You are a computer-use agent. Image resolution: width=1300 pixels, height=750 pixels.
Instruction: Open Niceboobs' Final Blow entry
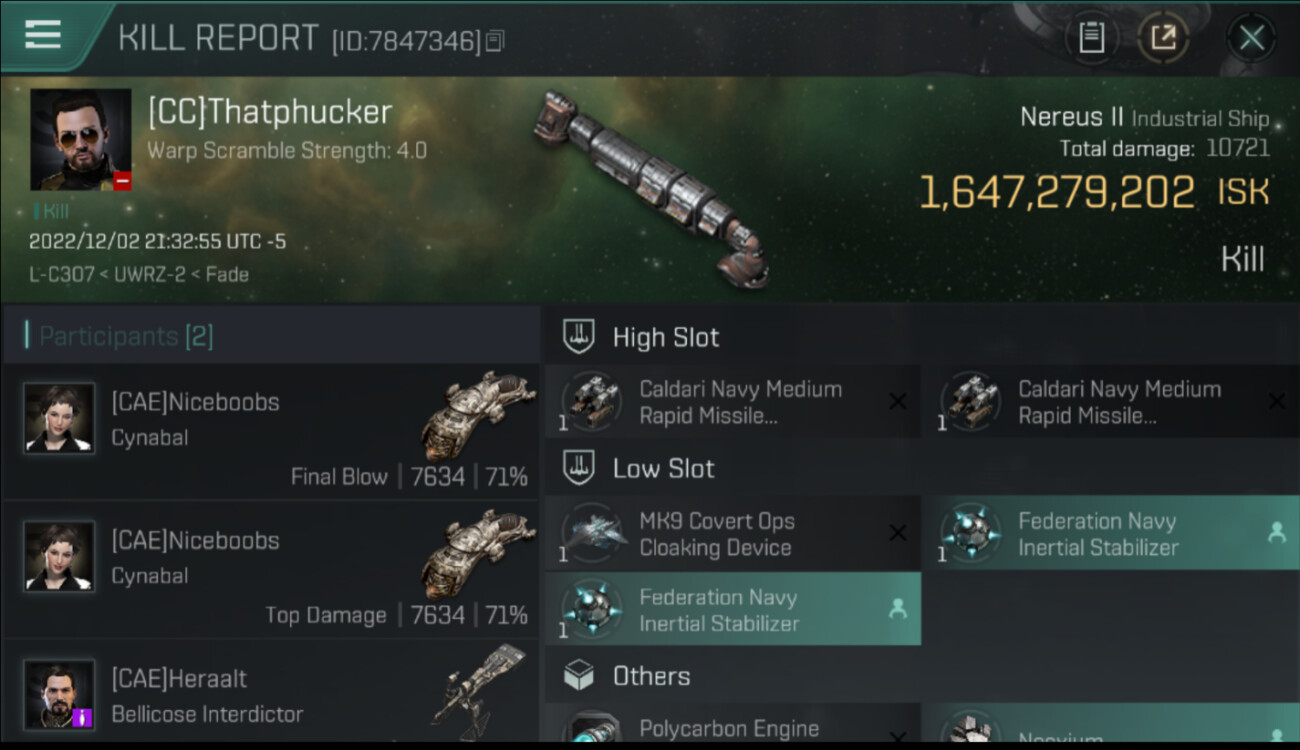point(270,431)
